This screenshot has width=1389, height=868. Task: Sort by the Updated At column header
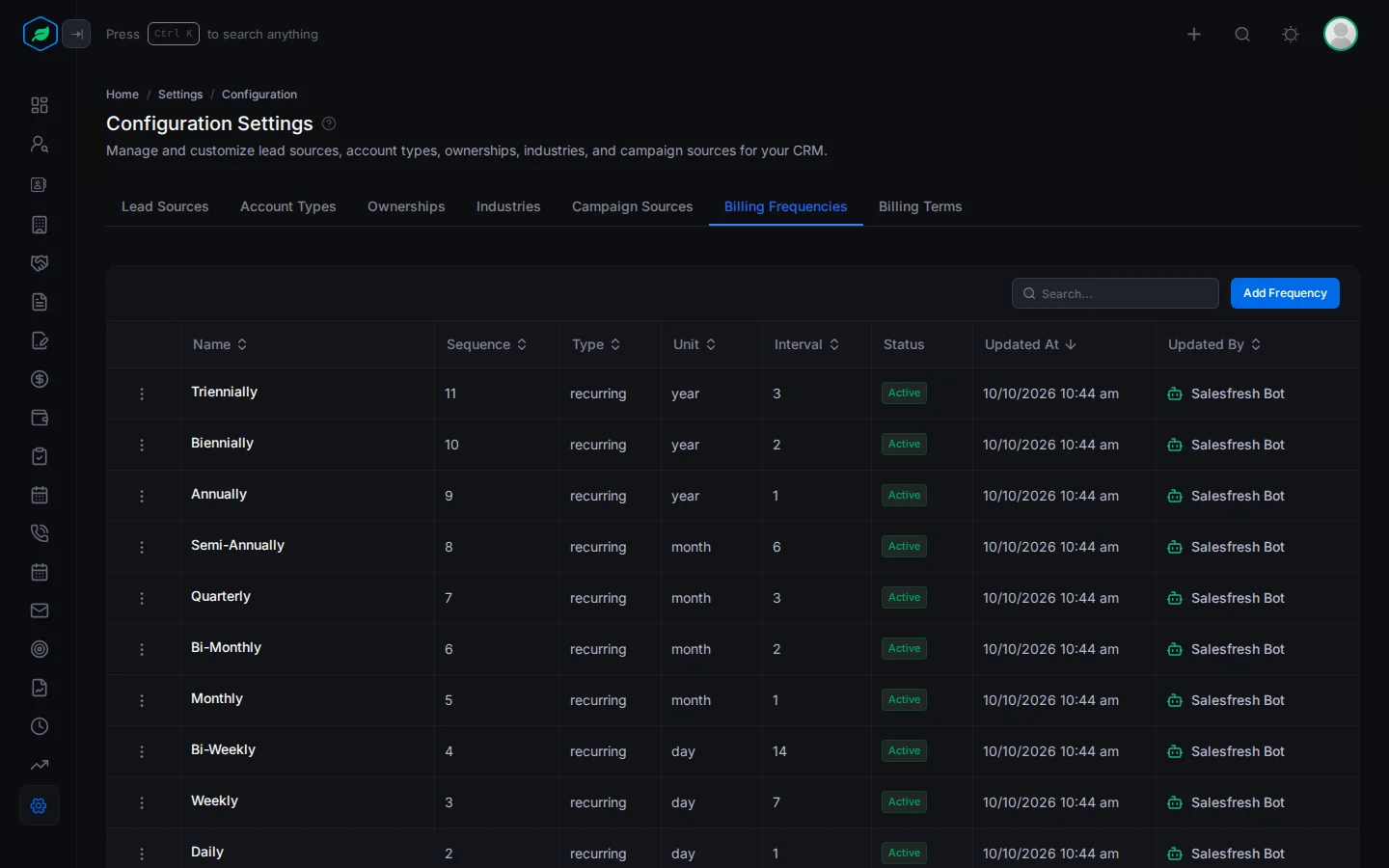click(1030, 344)
